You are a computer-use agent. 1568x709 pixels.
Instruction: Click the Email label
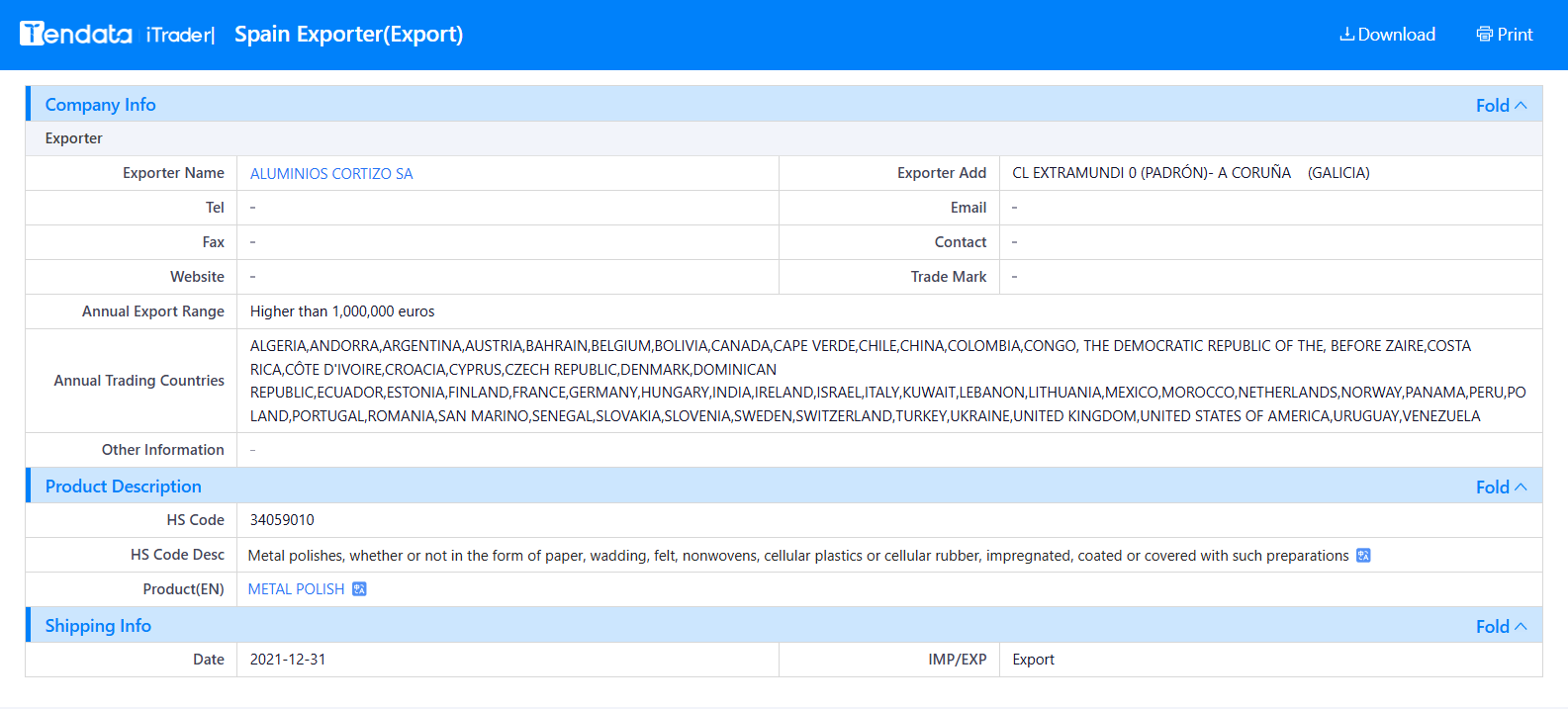968,208
